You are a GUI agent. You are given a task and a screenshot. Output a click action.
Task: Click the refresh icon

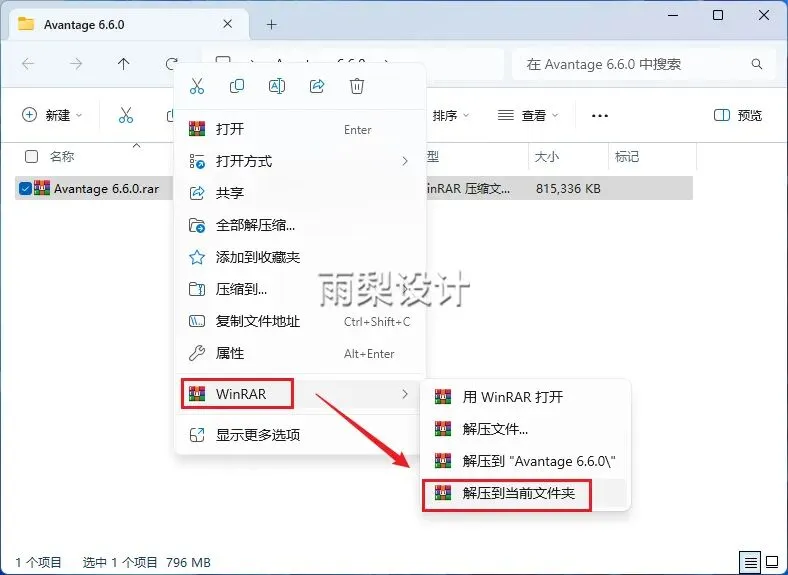(171, 64)
